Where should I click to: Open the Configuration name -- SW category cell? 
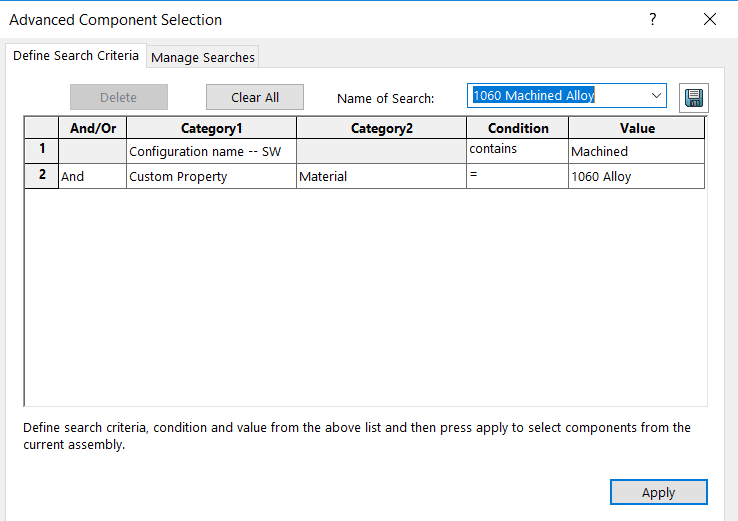(x=211, y=151)
